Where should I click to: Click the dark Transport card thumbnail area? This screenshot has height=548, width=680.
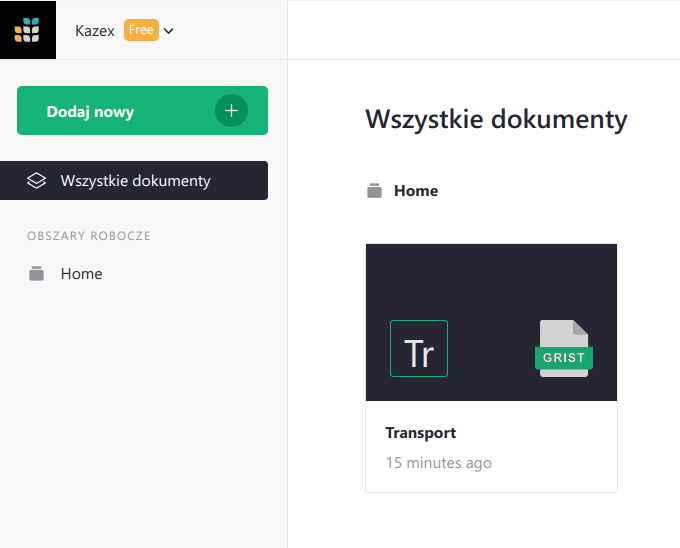pos(491,322)
